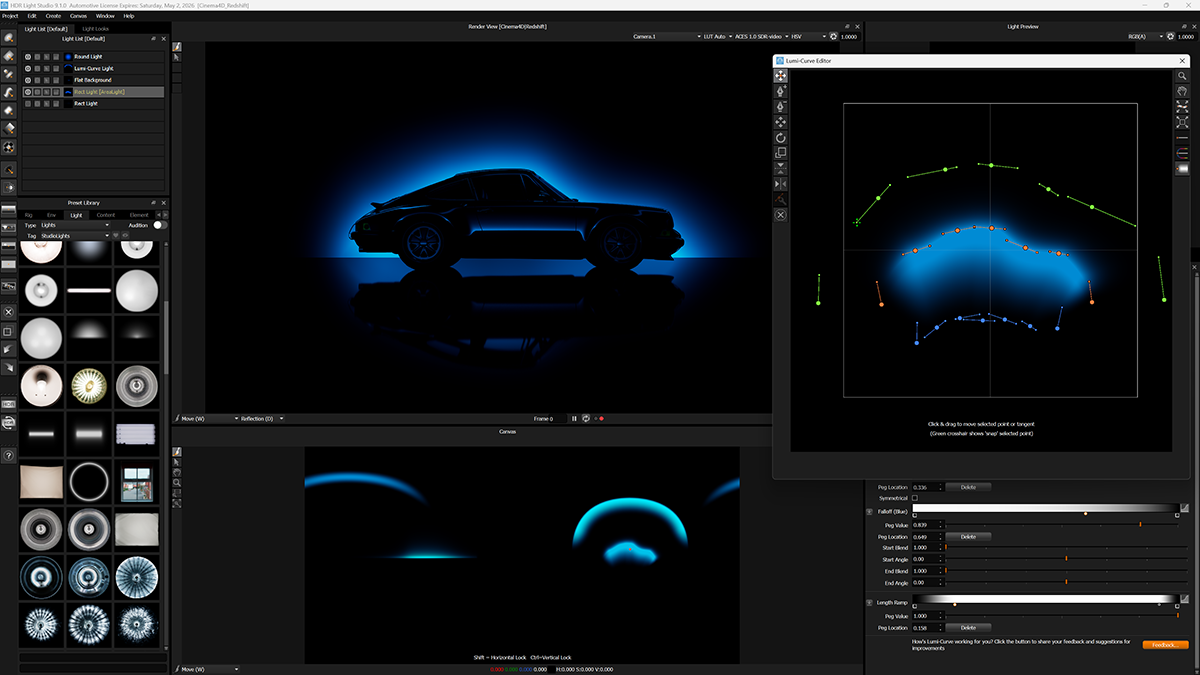Hide the Round Light using its eye icon
1200x675 pixels.
tap(27, 57)
